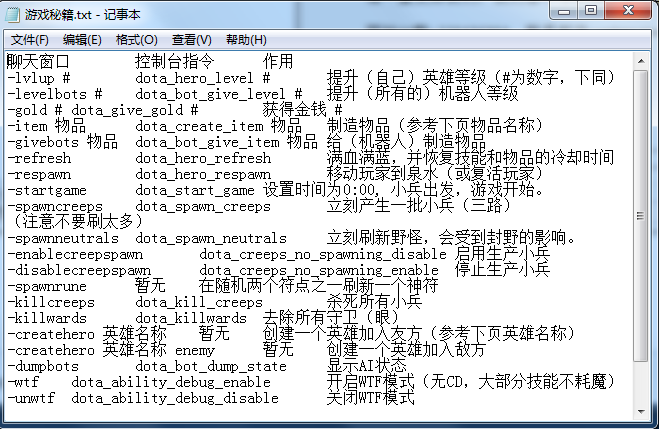Viewport: 659px width, 429px height.
Task: Click the text '启用生产小兵'
Action: (x=502, y=254)
